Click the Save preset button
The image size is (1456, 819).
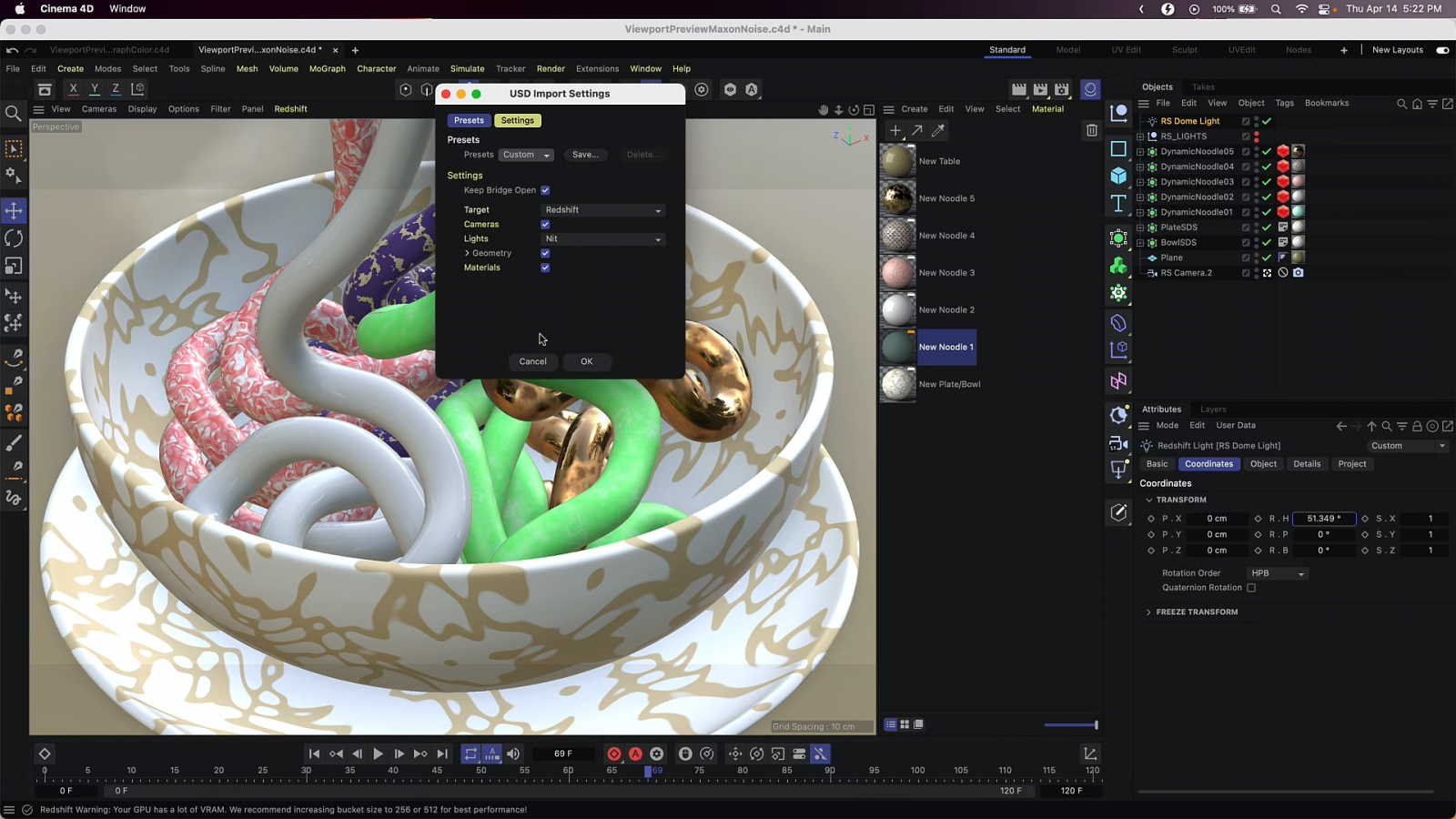585,156
